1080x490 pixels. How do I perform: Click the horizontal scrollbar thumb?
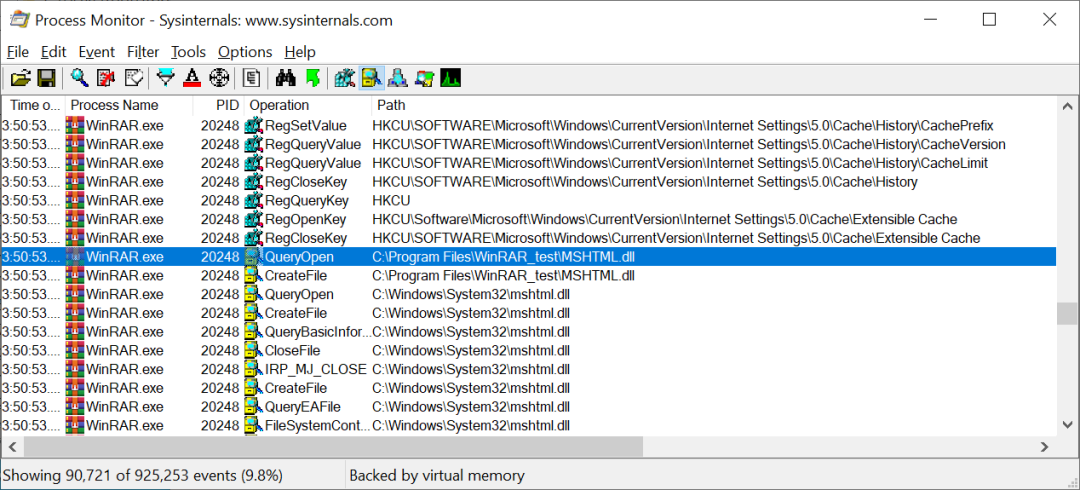333,447
